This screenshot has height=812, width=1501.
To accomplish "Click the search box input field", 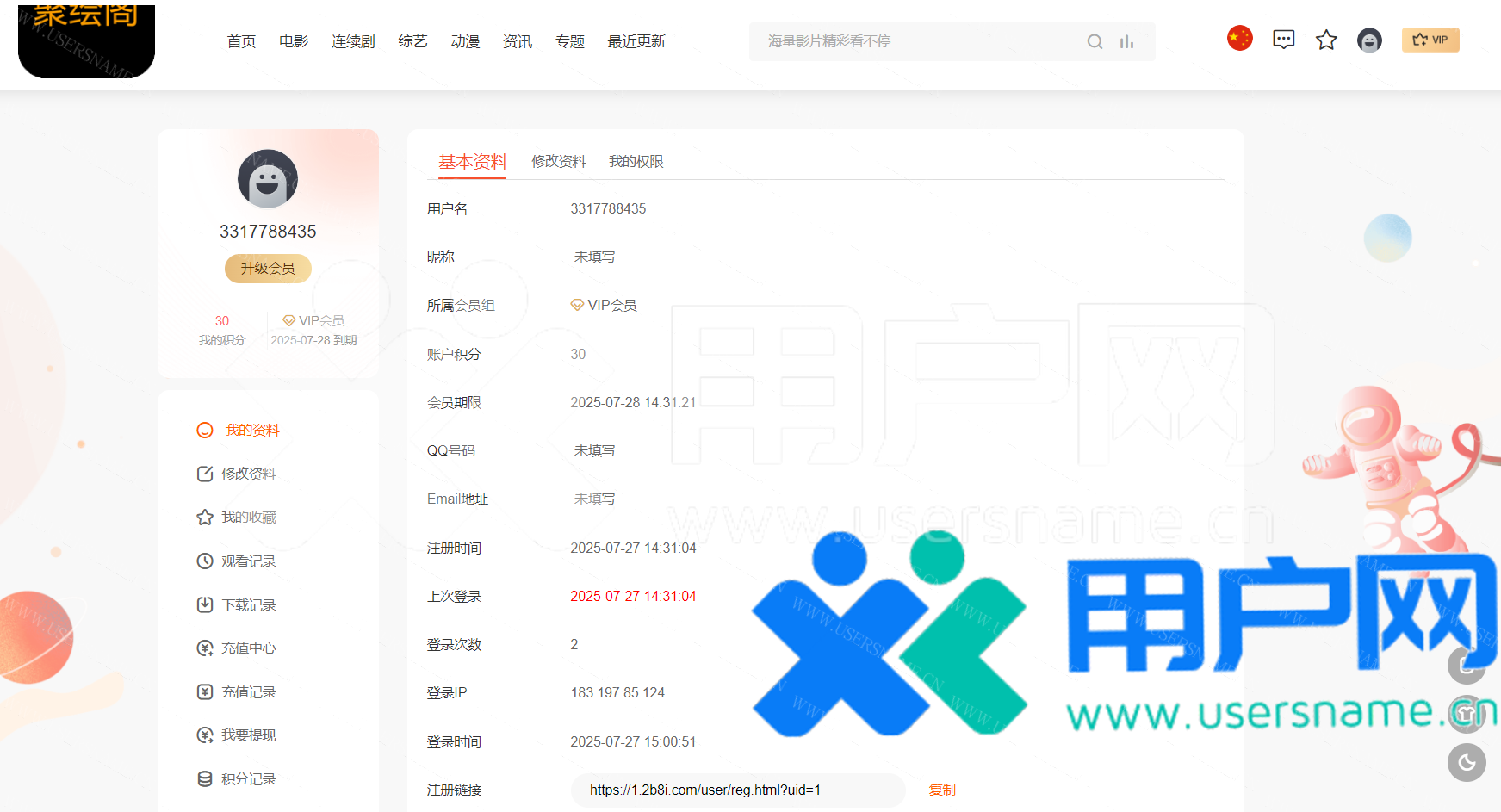I will 913,41.
